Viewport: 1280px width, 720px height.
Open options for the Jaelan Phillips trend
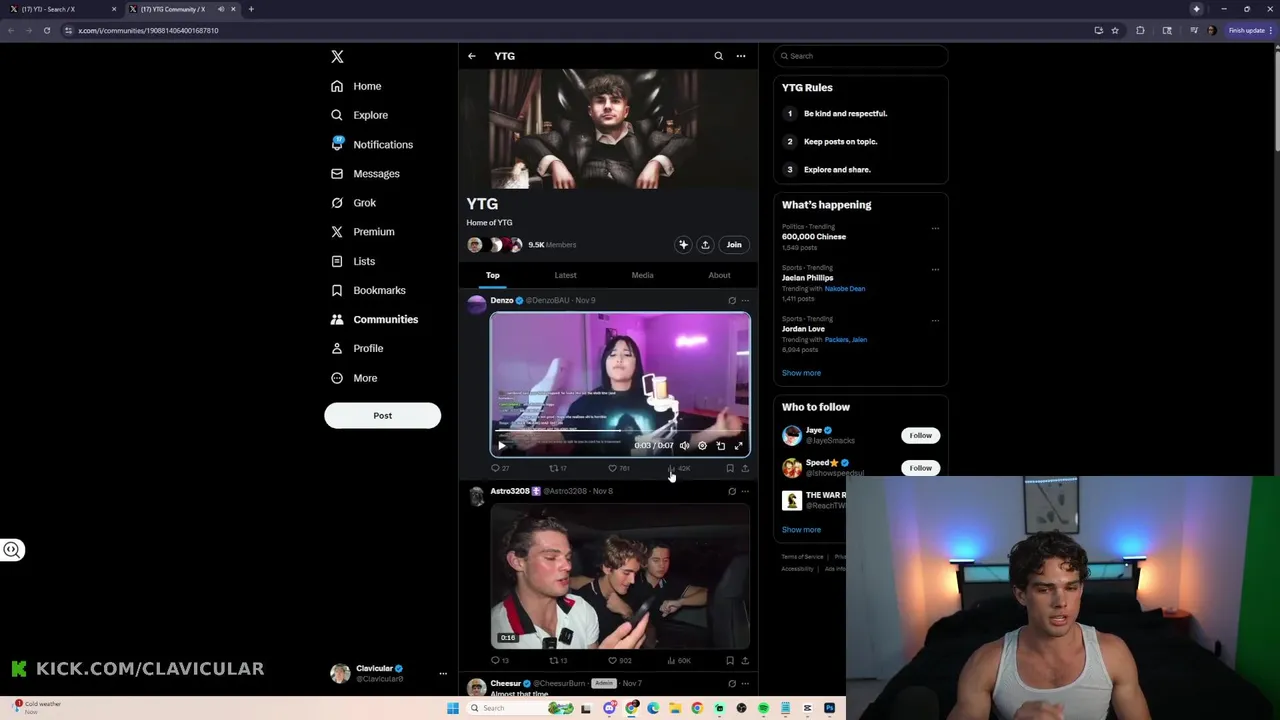click(935, 269)
